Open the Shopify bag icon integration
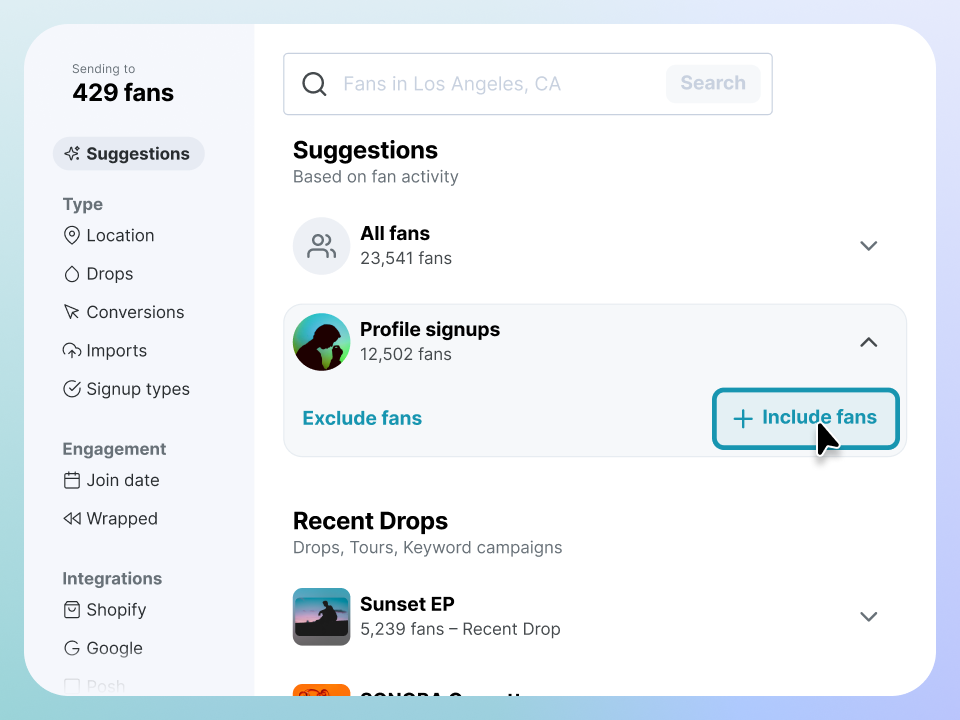Screen dimensions: 960x720 click(72, 610)
